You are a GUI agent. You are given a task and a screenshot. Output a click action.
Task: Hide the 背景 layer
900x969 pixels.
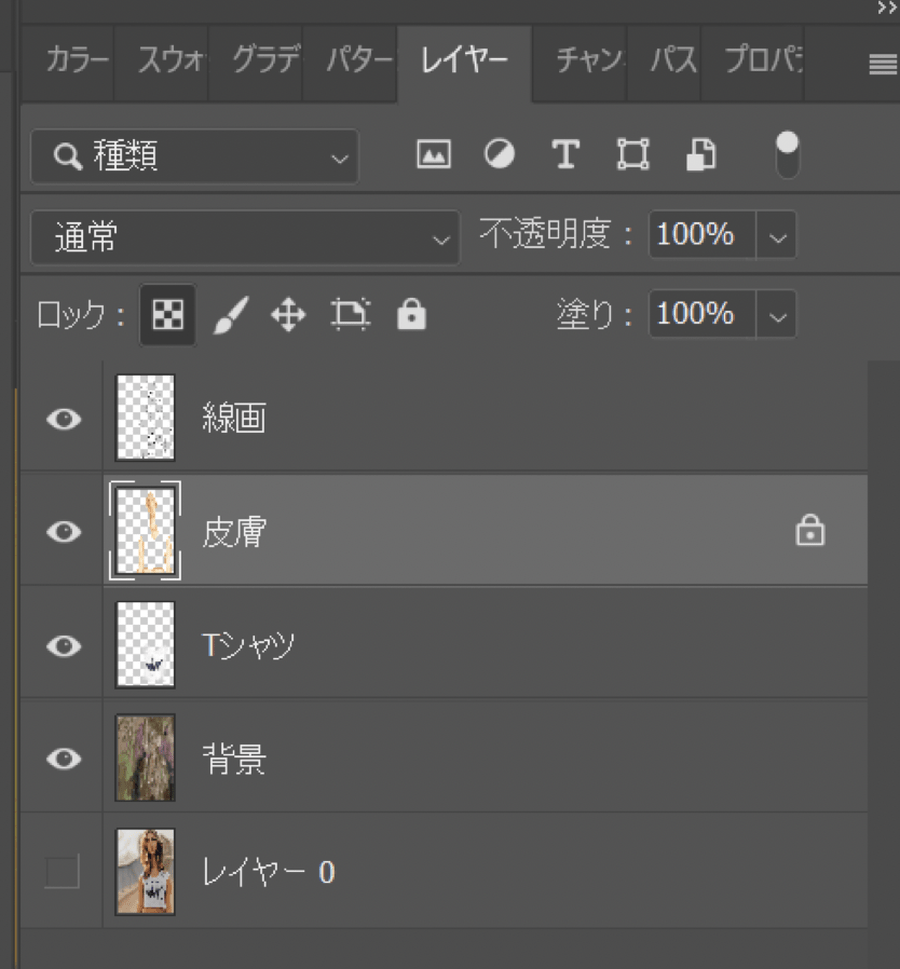pyautogui.click(x=64, y=759)
